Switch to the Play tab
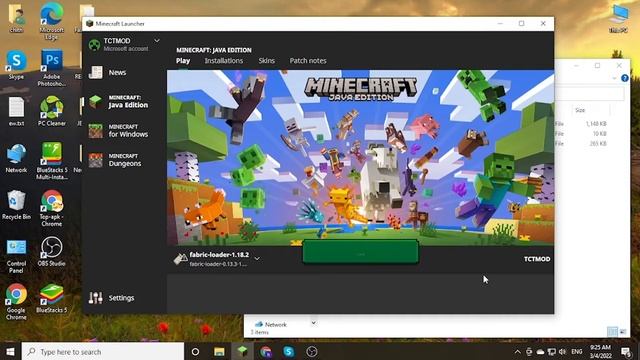This screenshot has height=360, width=640. (183, 61)
